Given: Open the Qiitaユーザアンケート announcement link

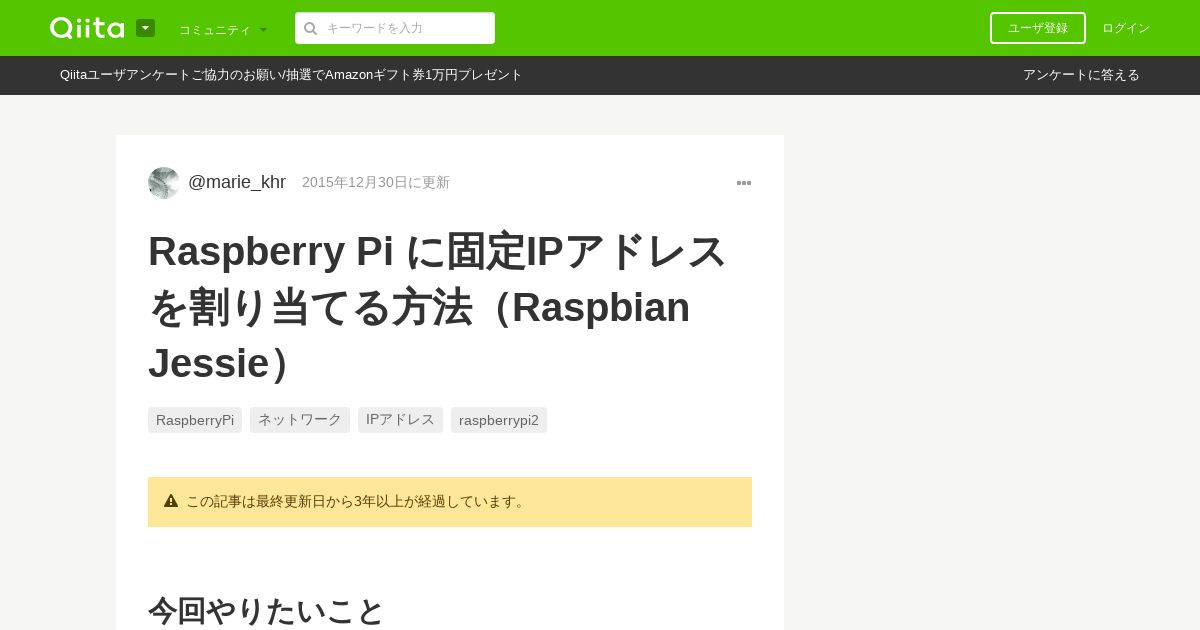Looking at the screenshot, I should tap(291, 75).
